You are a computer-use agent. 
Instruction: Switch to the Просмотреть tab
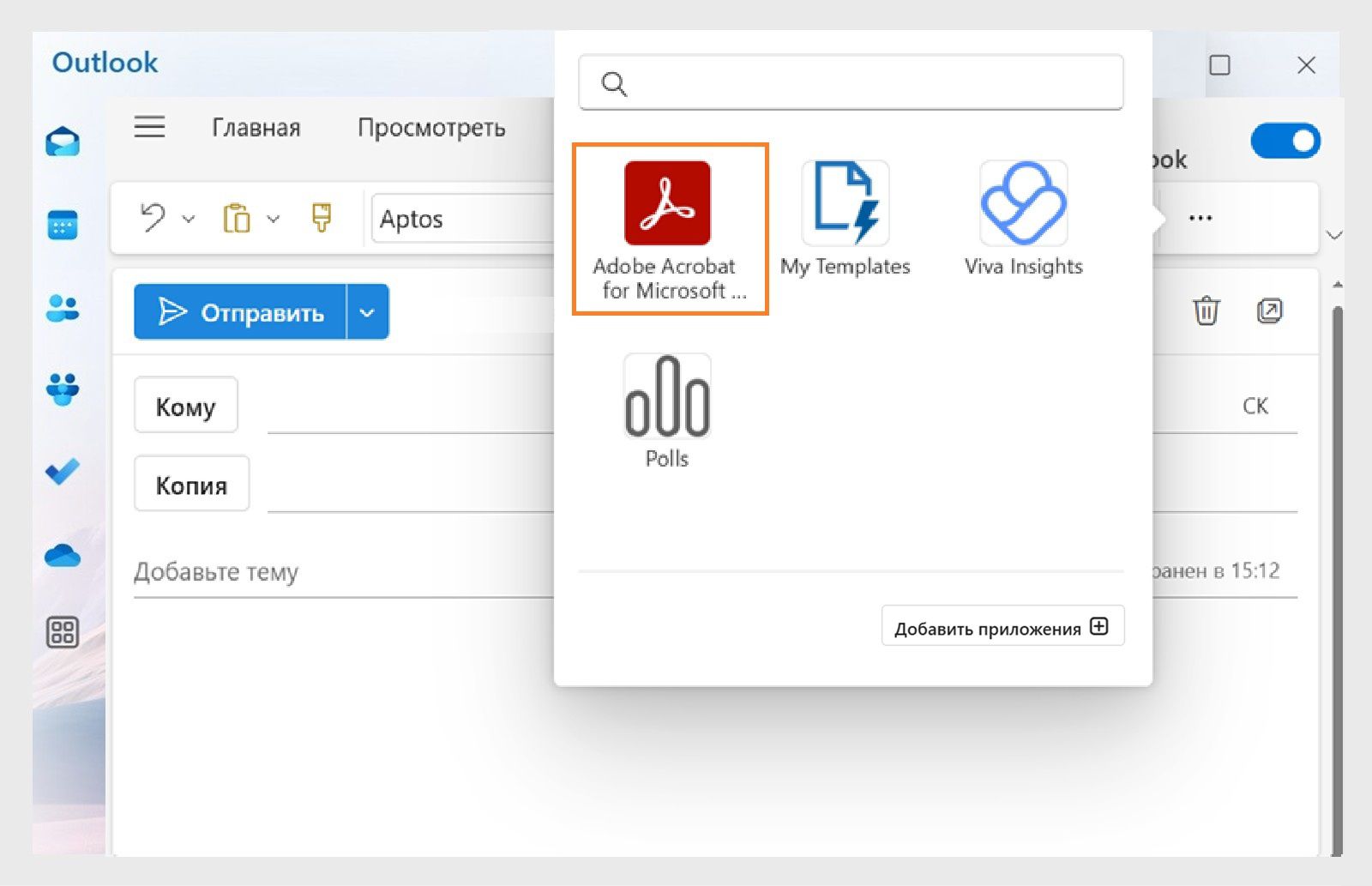[x=431, y=127]
